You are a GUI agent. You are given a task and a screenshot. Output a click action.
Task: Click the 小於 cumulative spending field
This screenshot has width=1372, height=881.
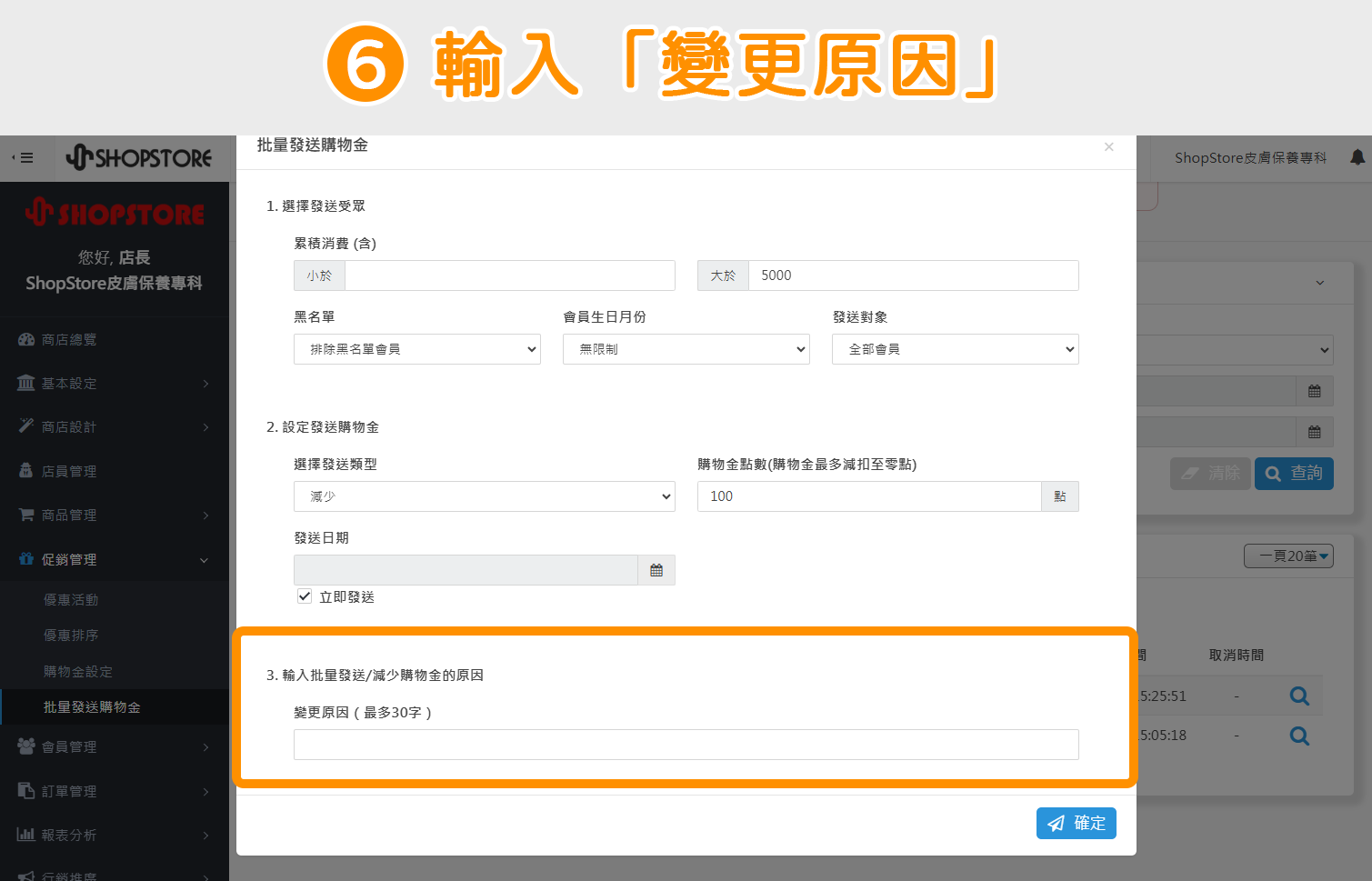point(509,275)
